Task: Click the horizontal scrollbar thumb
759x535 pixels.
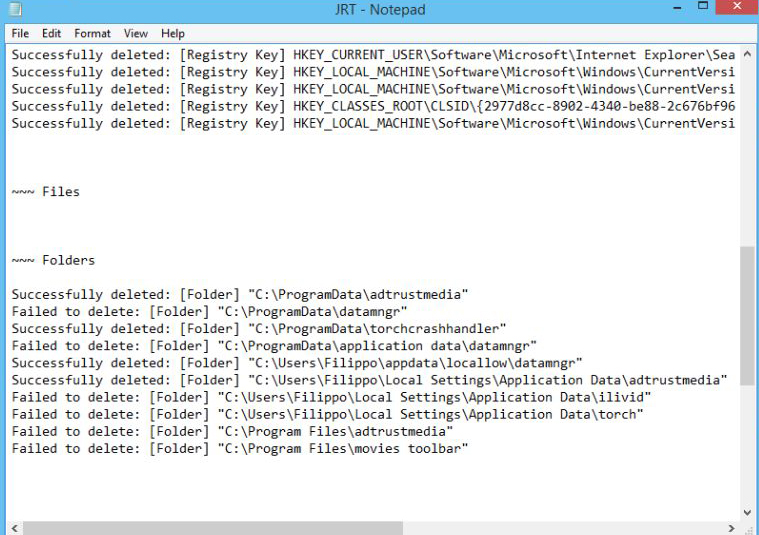Action: coord(212,527)
